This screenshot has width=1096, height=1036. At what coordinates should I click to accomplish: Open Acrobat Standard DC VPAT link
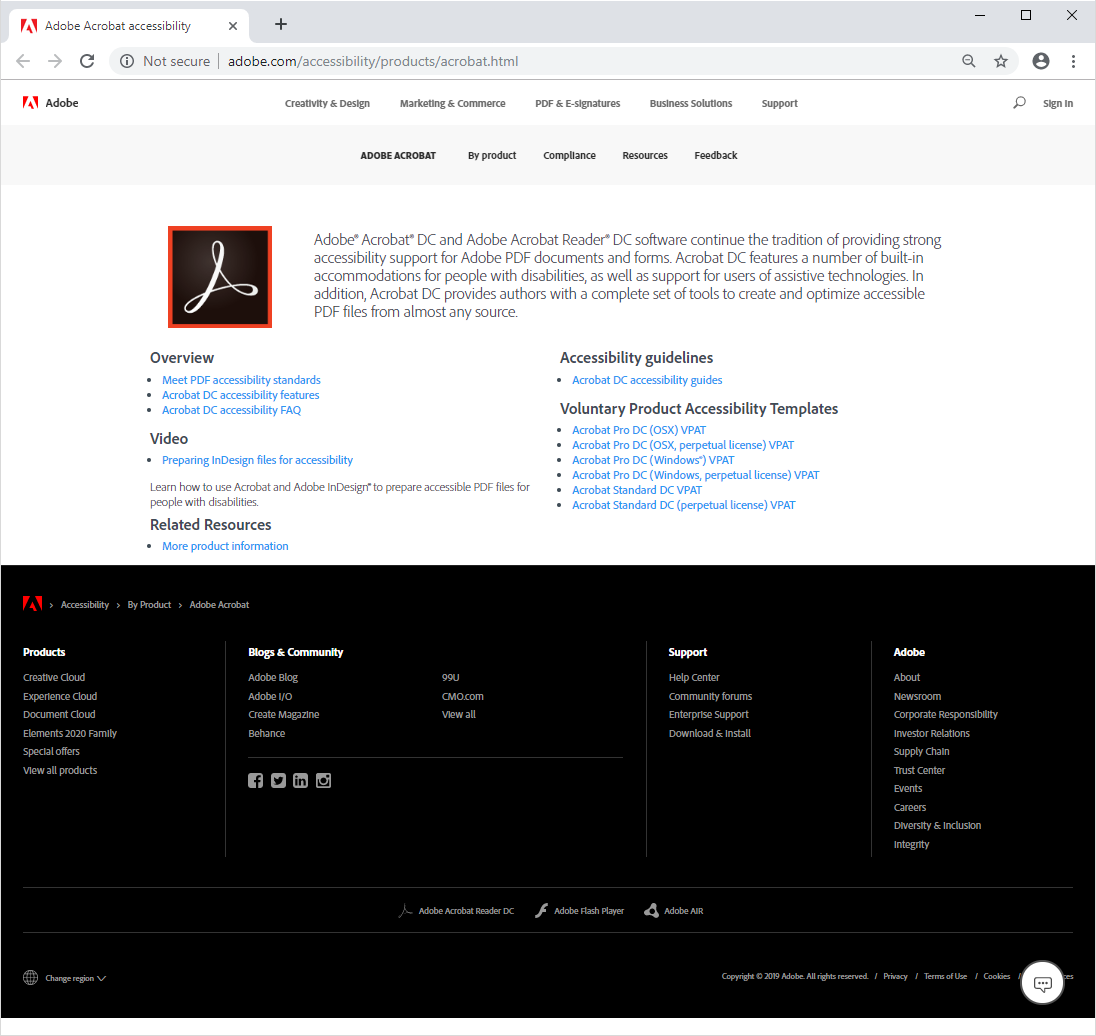click(637, 490)
